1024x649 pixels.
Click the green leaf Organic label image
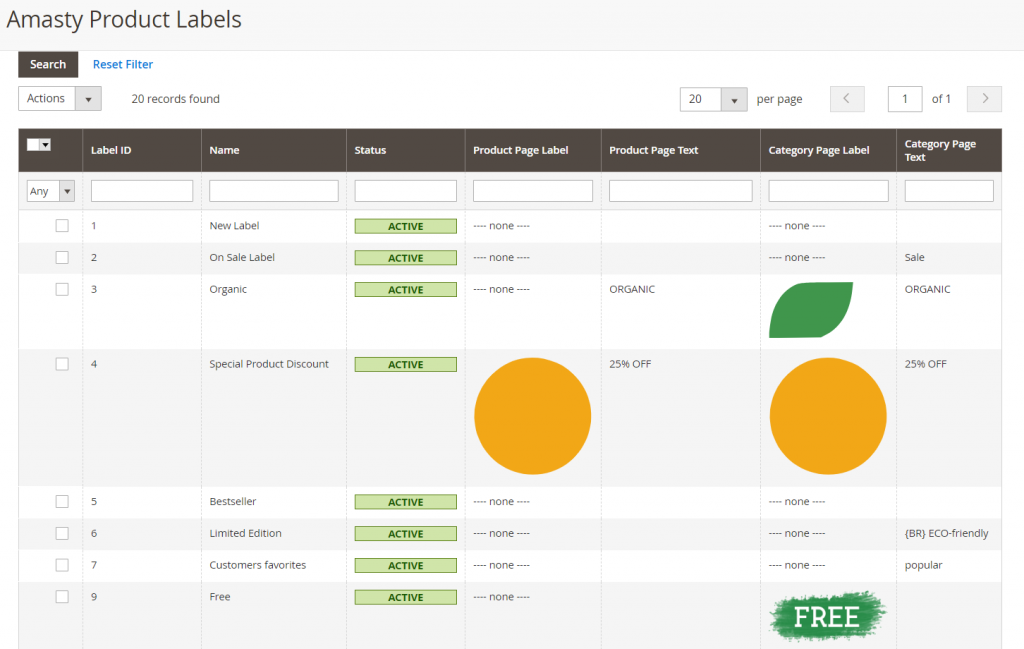tap(811, 310)
